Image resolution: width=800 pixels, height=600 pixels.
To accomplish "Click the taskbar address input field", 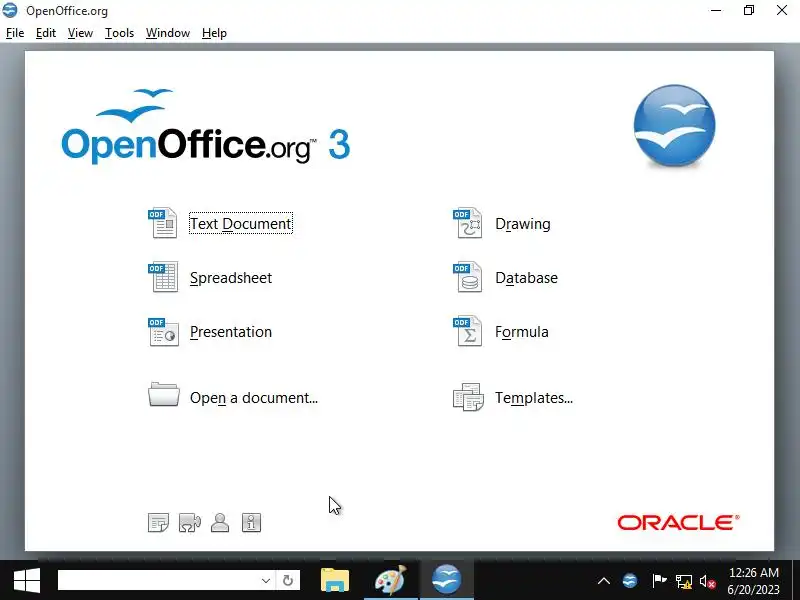I will coord(159,580).
